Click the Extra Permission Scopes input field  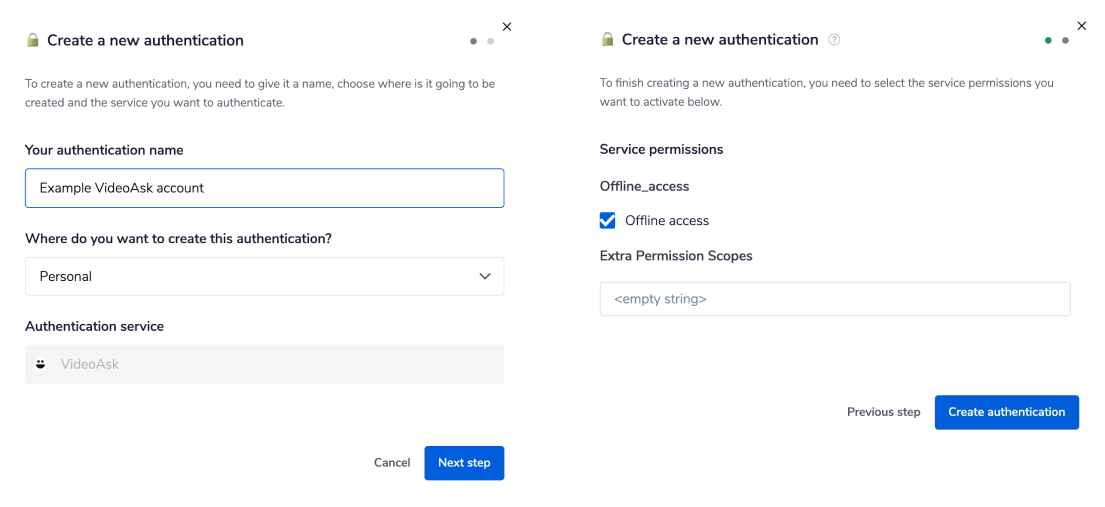point(834,299)
